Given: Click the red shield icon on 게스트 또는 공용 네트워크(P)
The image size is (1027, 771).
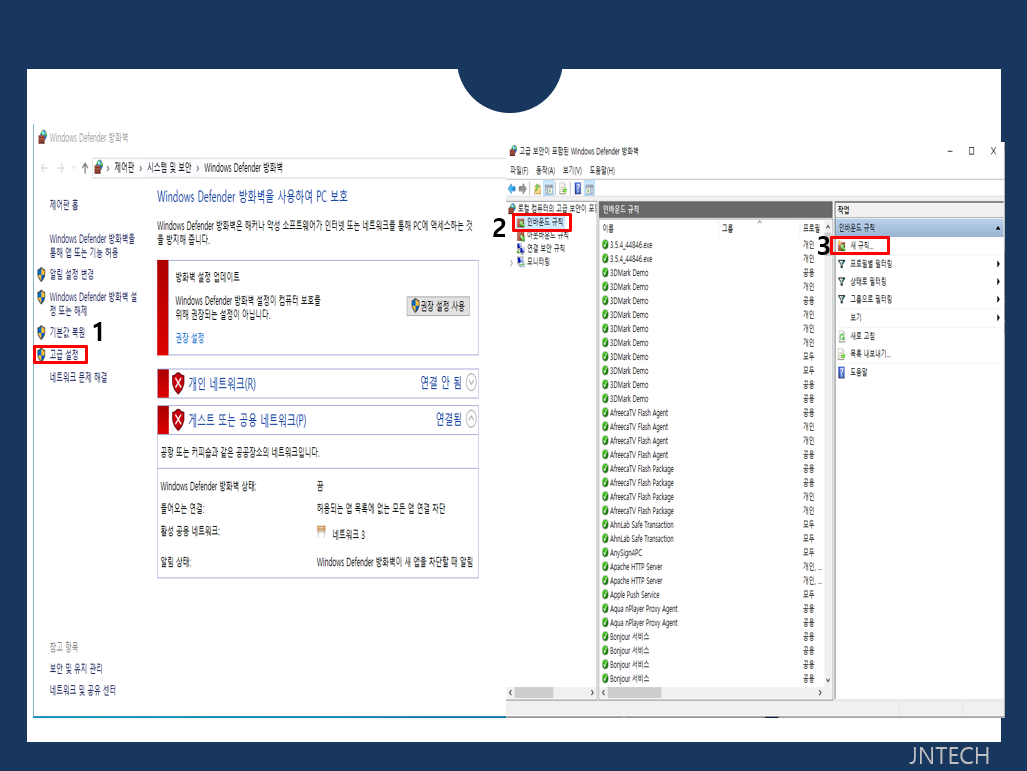Looking at the screenshot, I should click(178, 420).
